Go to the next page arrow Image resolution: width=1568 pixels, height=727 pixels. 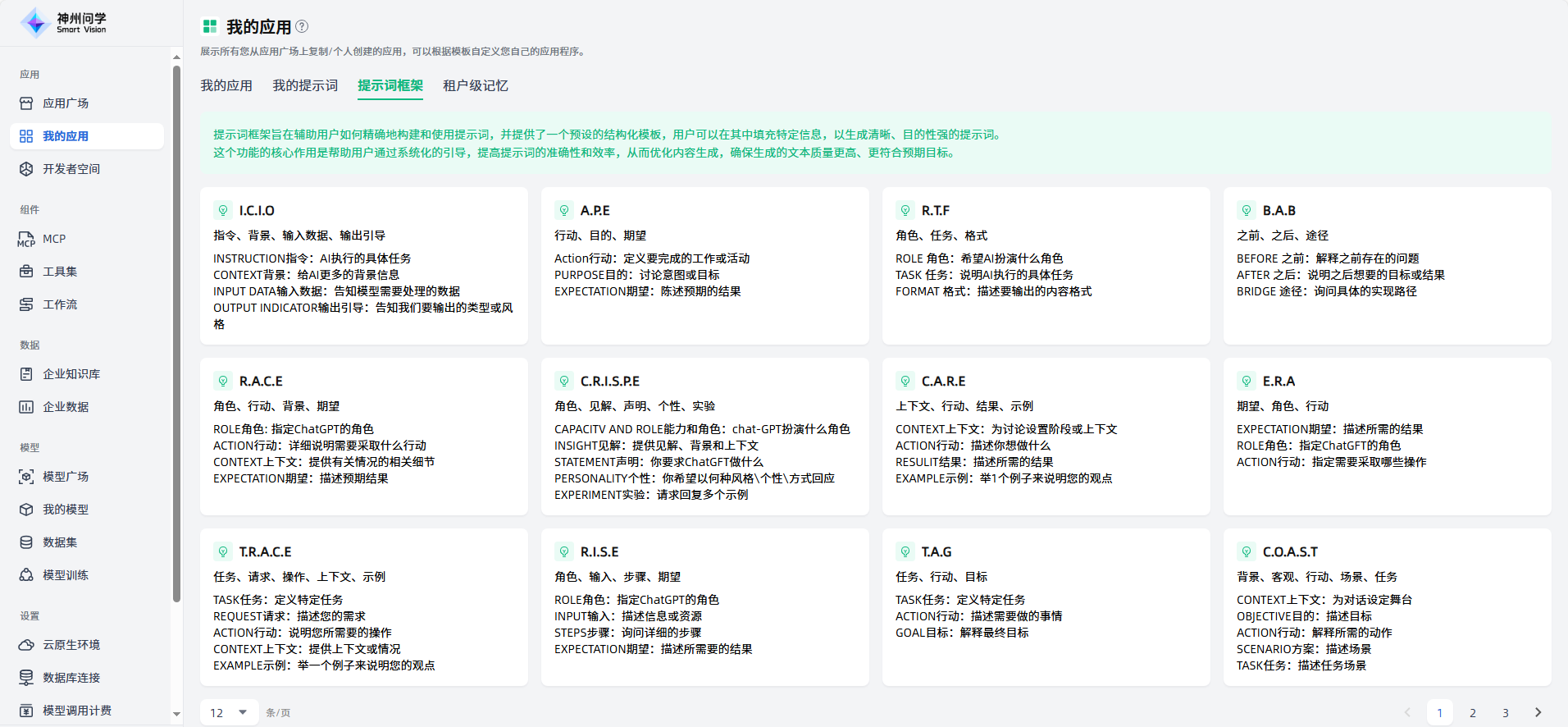[1538, 712]
